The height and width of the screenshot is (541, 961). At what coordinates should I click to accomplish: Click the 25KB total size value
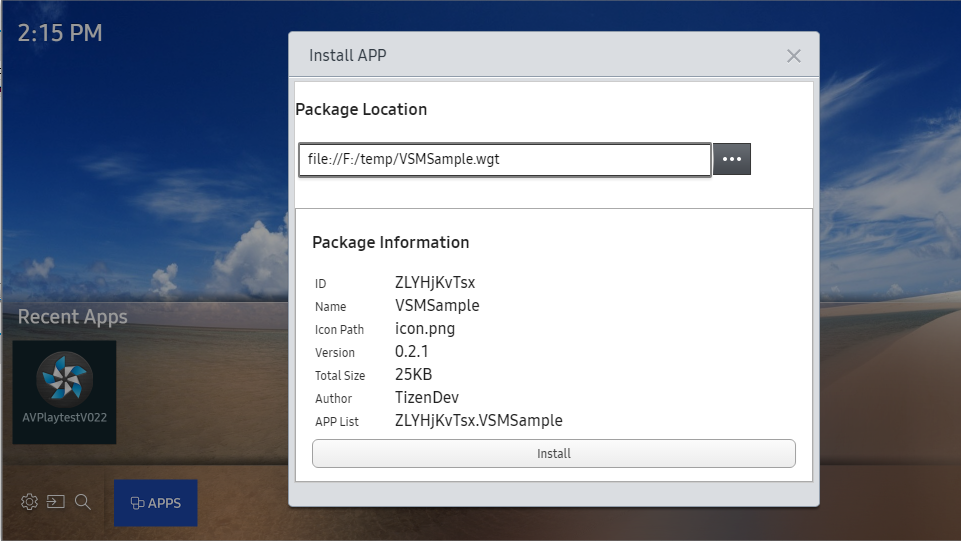pyautogui.click(x=413, y=375)
